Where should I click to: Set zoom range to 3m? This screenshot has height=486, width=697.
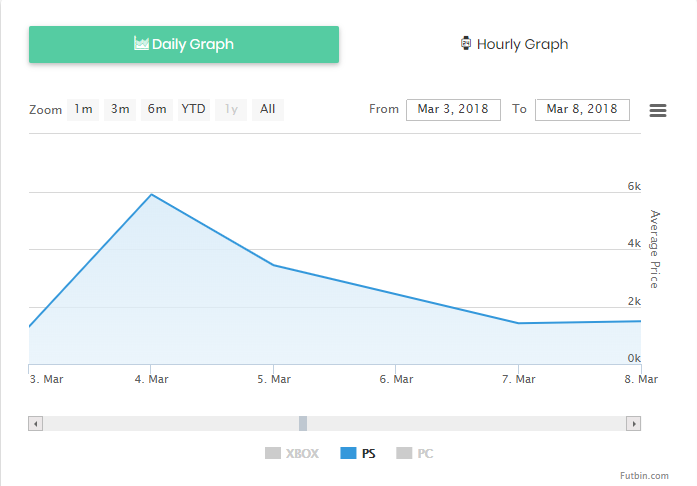(x=120, y=109)
